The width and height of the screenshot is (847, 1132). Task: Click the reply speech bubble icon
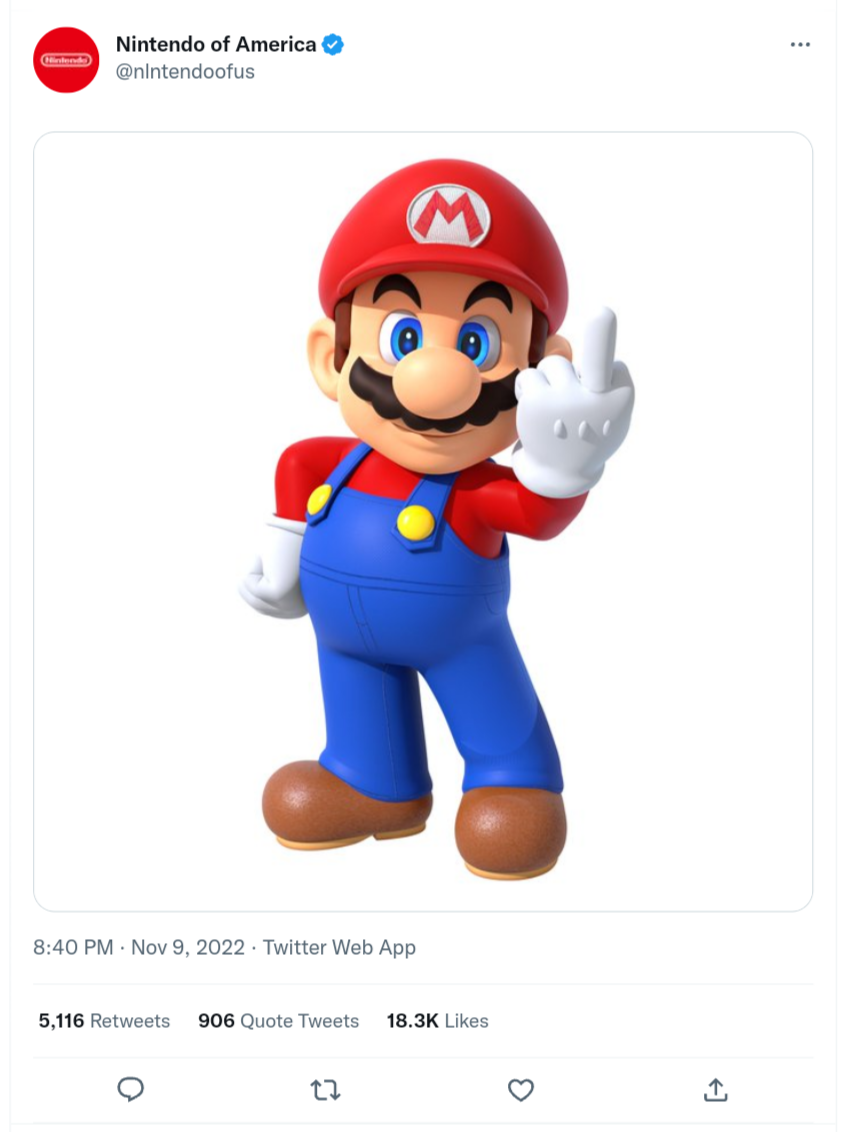point(131,1089)
